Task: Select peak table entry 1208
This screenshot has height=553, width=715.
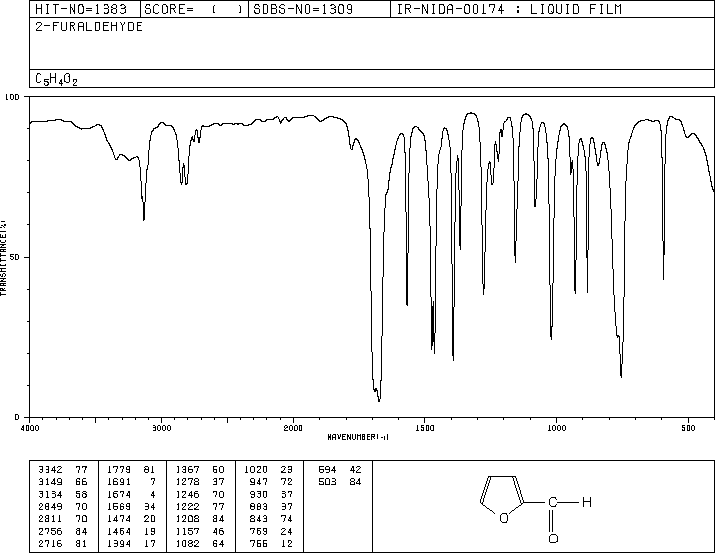Action: click(188, 519)
